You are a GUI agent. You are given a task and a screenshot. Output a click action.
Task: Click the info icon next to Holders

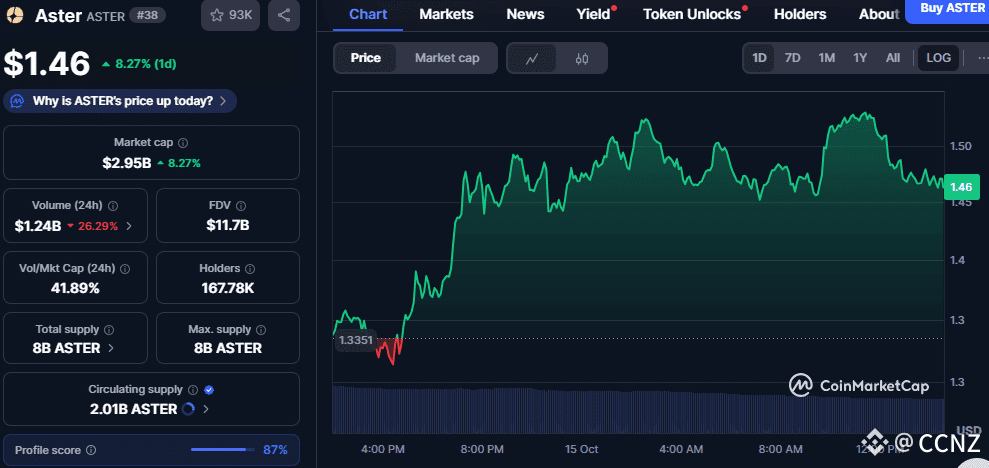click(x=249, y=269)
